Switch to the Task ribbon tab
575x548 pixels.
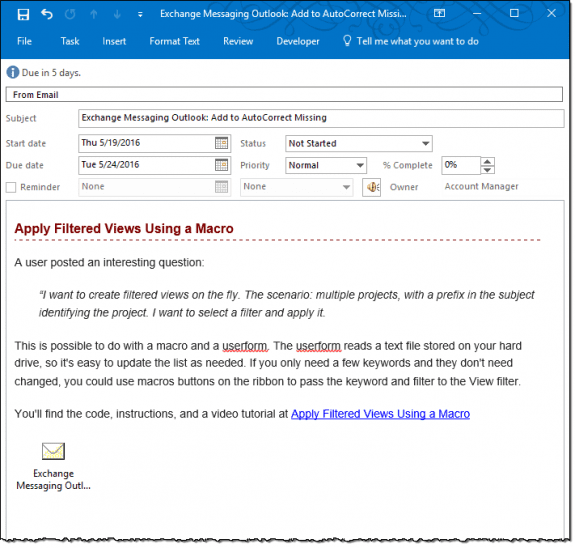click(70, 41)
